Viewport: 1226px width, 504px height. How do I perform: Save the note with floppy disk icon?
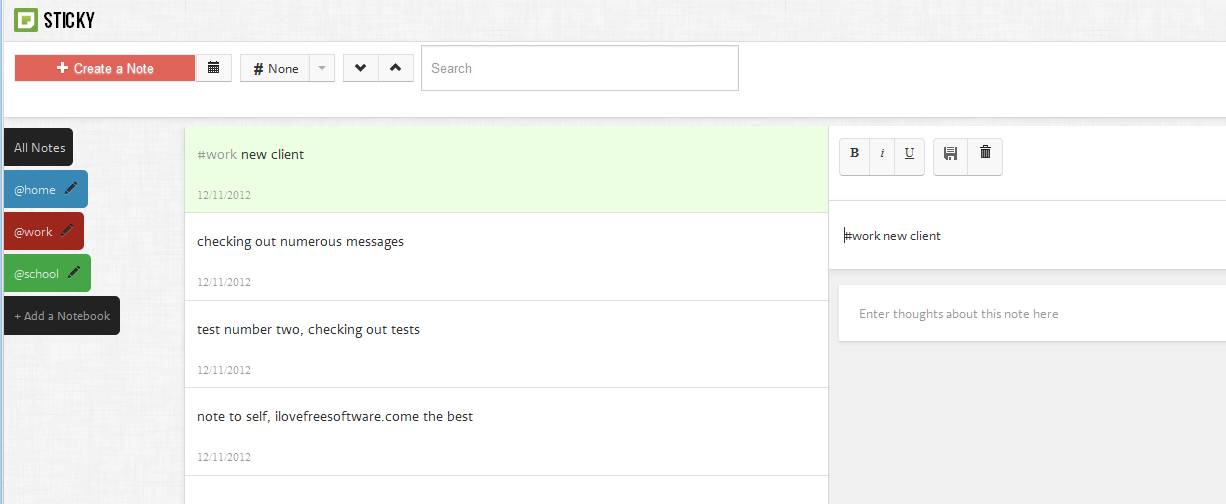[950, 153]
